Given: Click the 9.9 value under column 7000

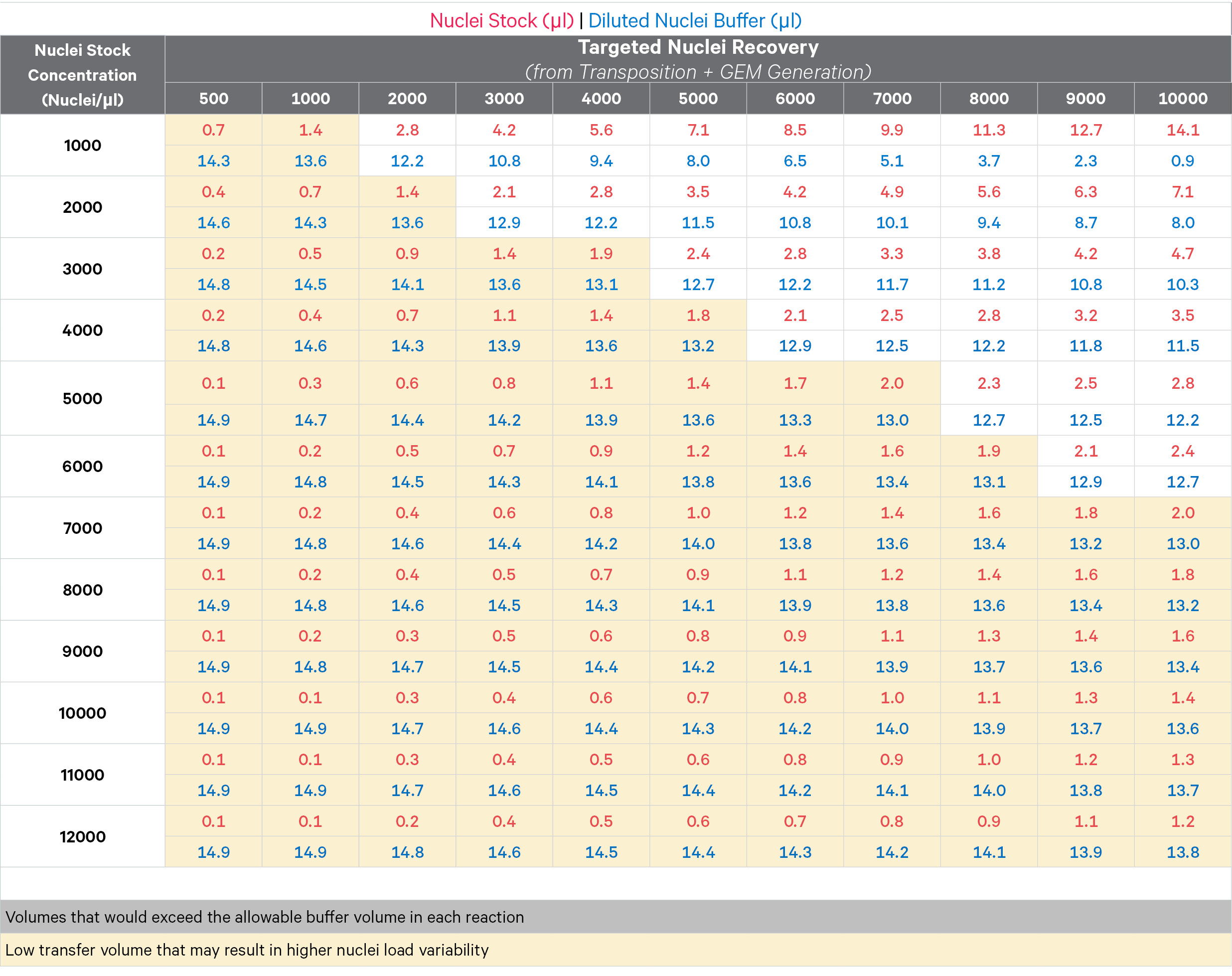Looking at the screenshot, I should (x=892, y=130).
